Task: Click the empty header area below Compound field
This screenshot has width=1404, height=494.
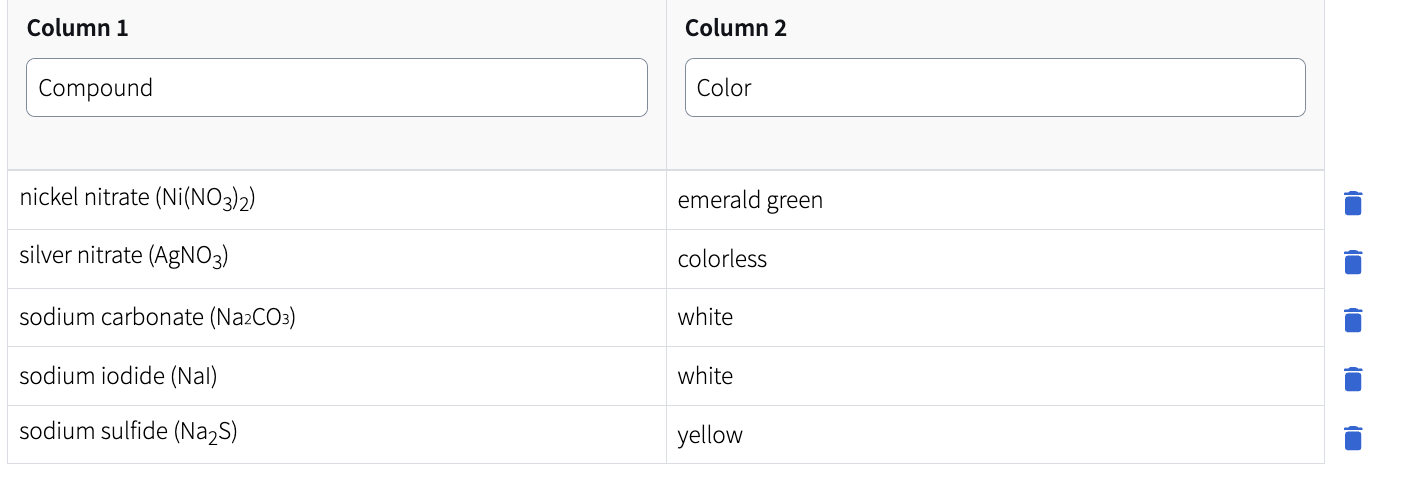Action: click(x=337, y=143)
